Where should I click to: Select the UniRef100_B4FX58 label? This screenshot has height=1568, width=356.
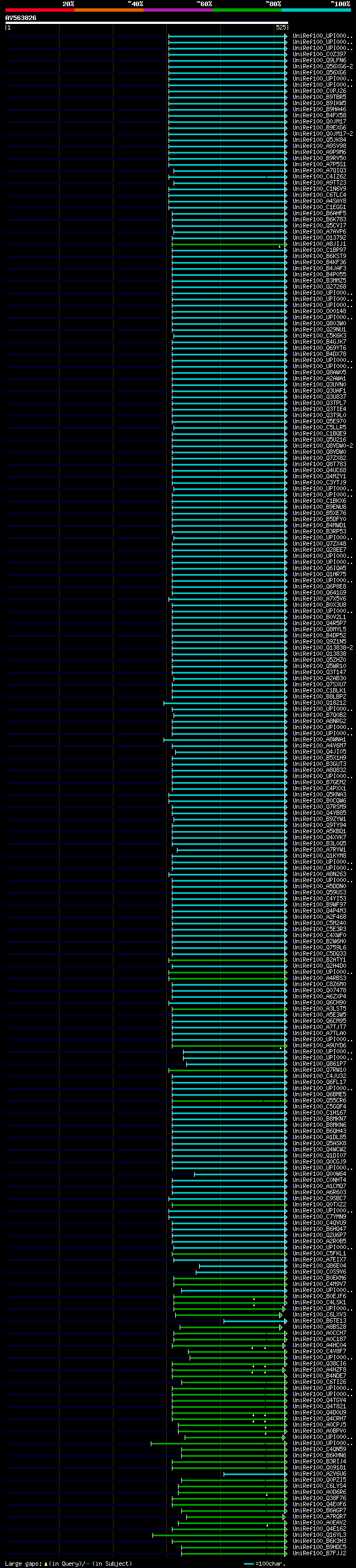[x=319, y=116]
